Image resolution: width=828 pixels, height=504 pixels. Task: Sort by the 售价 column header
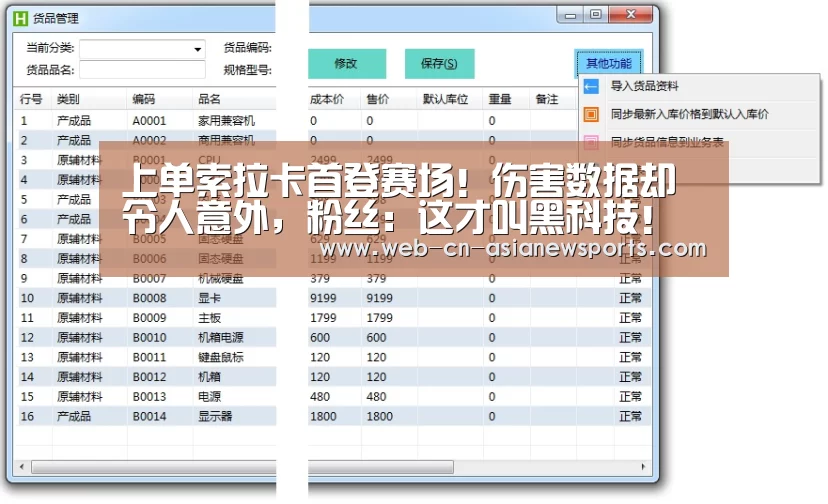click(x=378, y=99)
